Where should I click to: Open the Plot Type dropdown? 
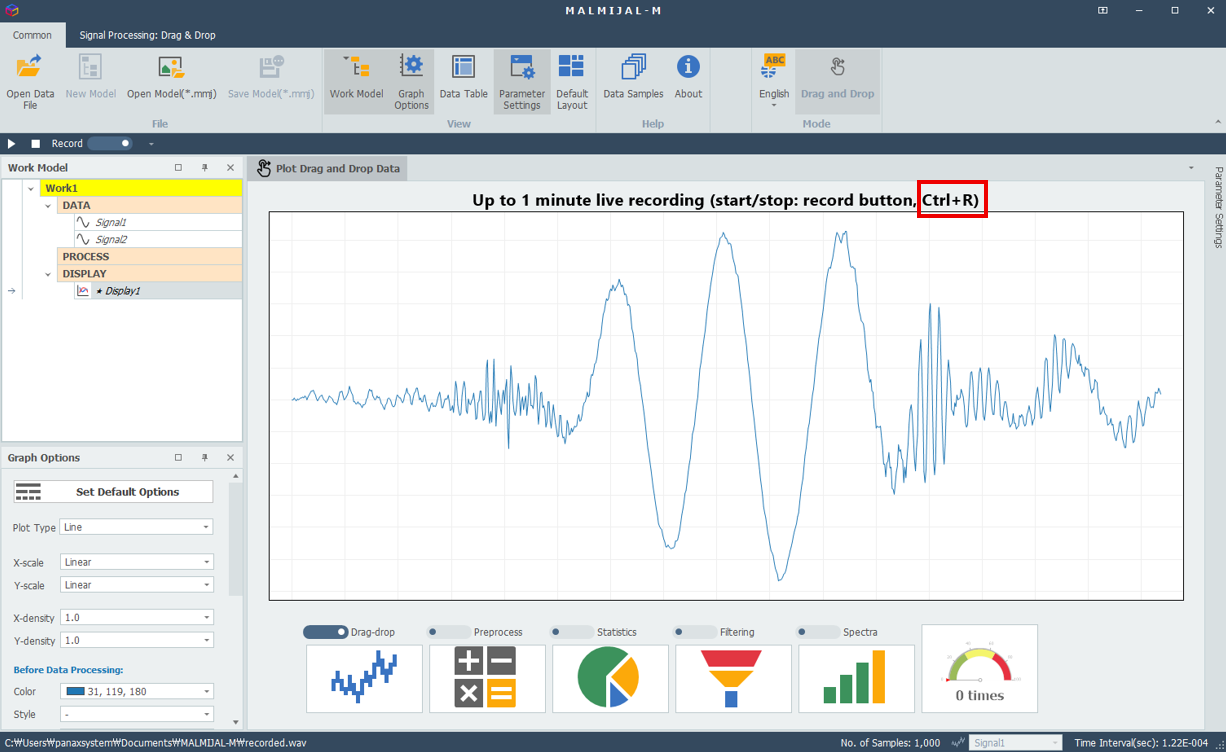point(136,527)
